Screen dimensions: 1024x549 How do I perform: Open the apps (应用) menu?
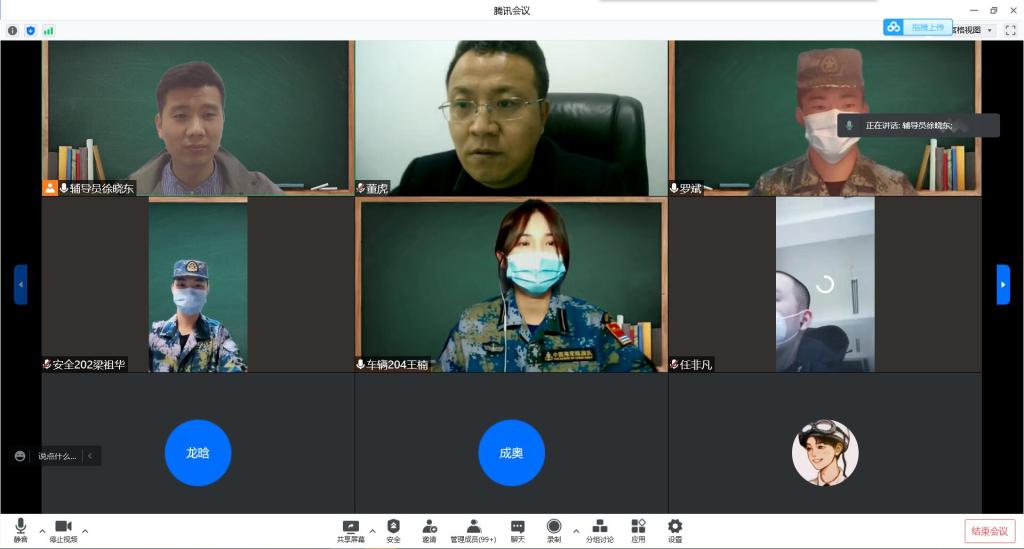(x=638, y=529)
